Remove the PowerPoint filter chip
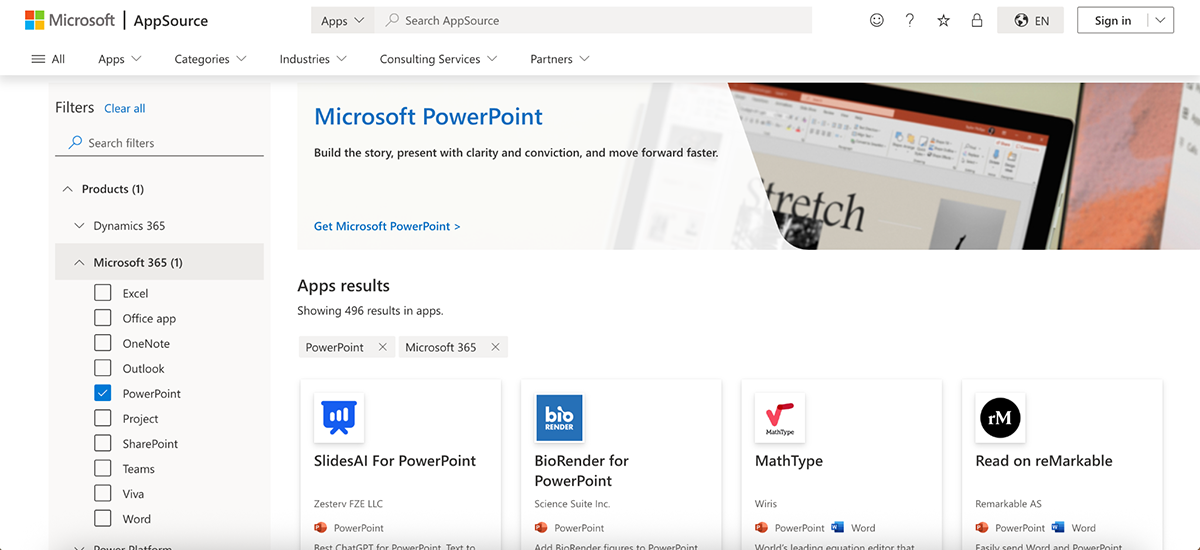 382,347
